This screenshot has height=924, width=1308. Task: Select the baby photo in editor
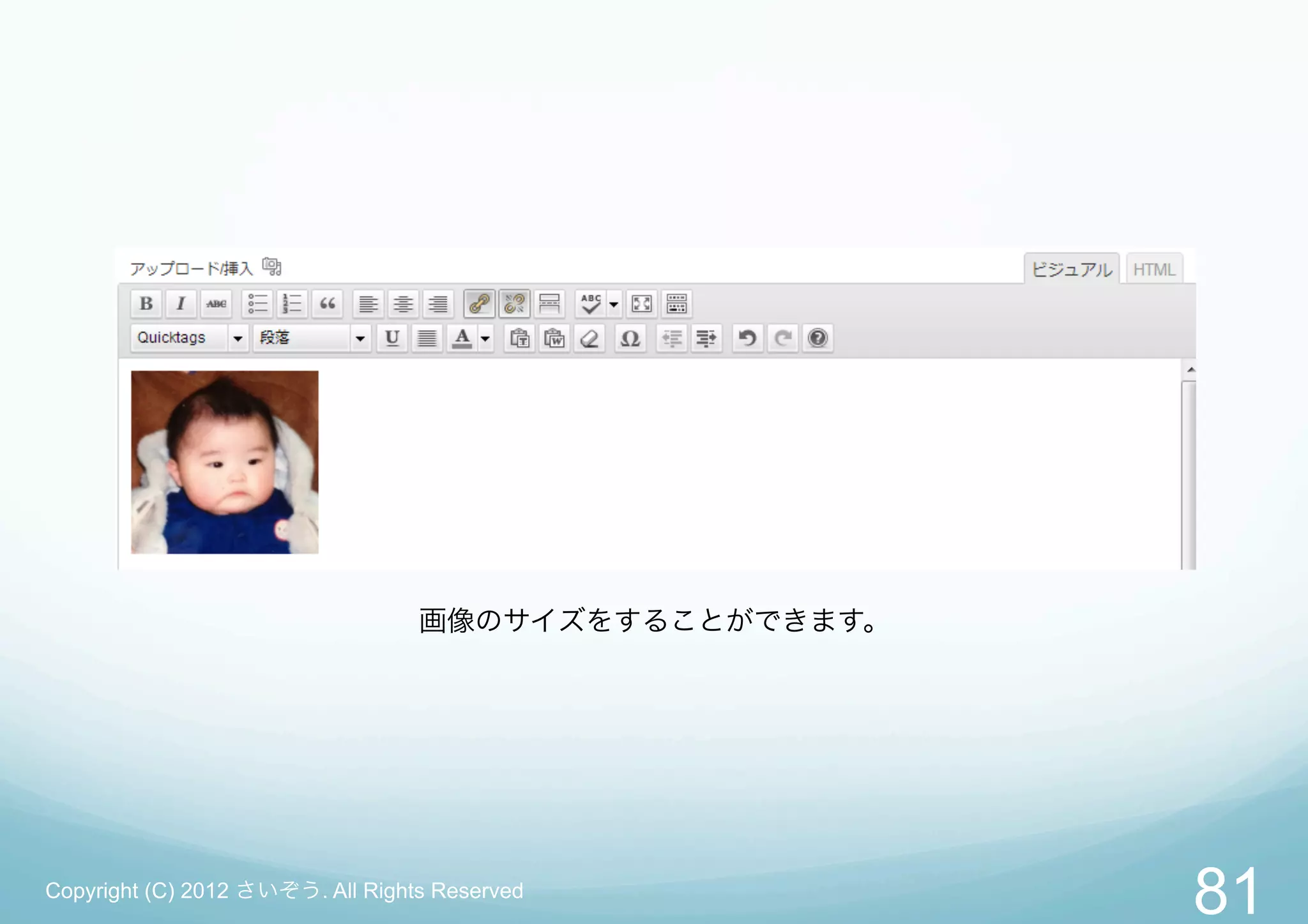pos(225,462)
